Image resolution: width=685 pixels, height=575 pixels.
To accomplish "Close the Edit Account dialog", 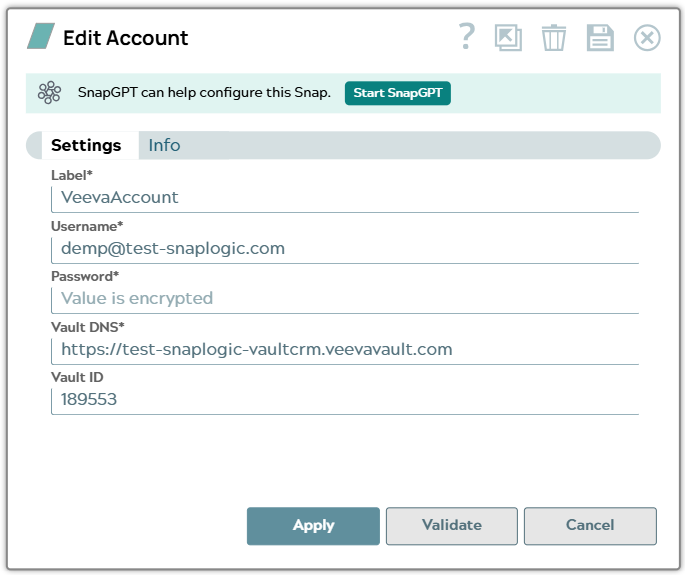I will tap(647, 38).
